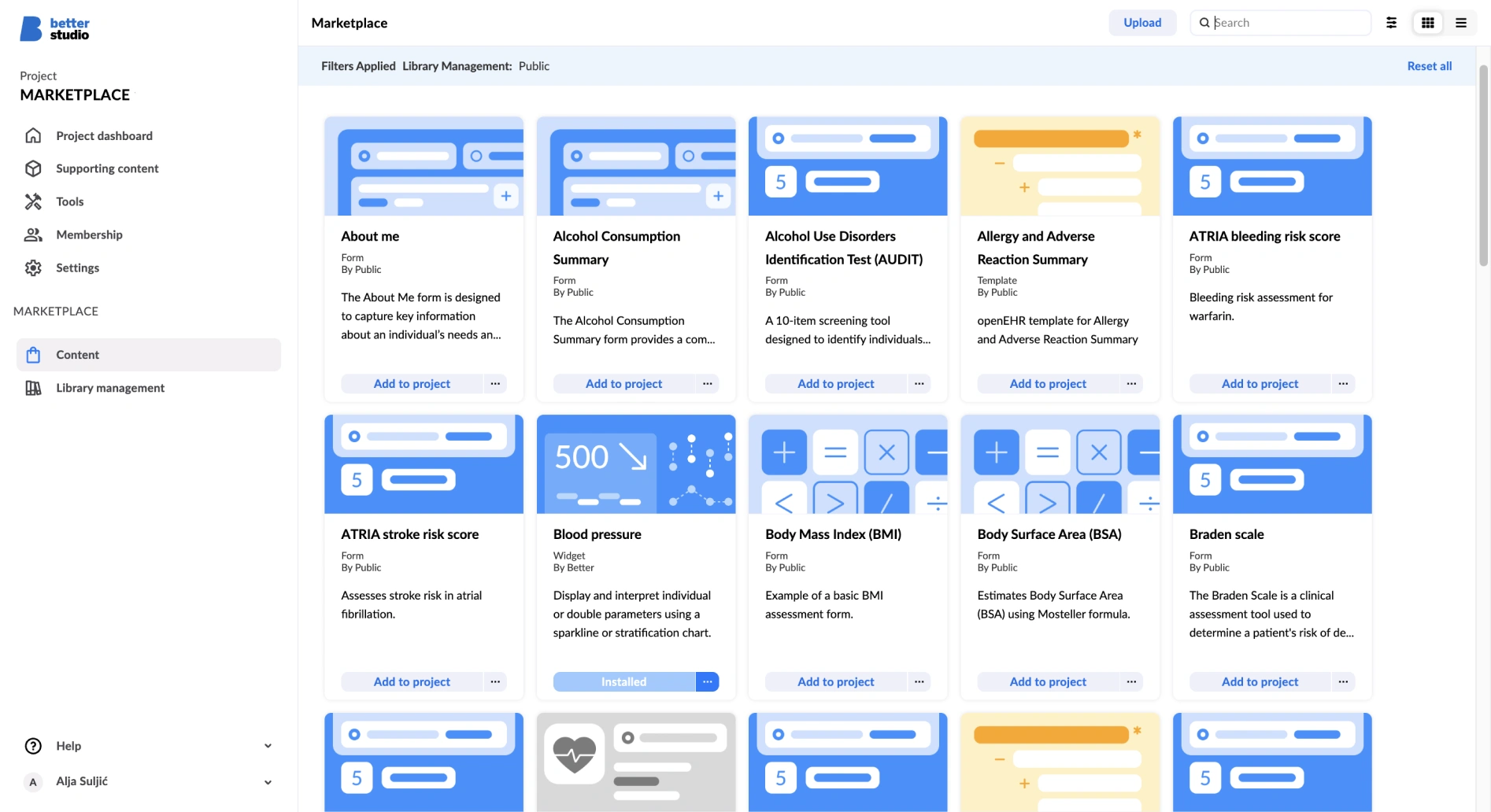Screen dimensions: 1491x812
Task: Click Reset all to clear filters
Action: (x=1430, y=65)
